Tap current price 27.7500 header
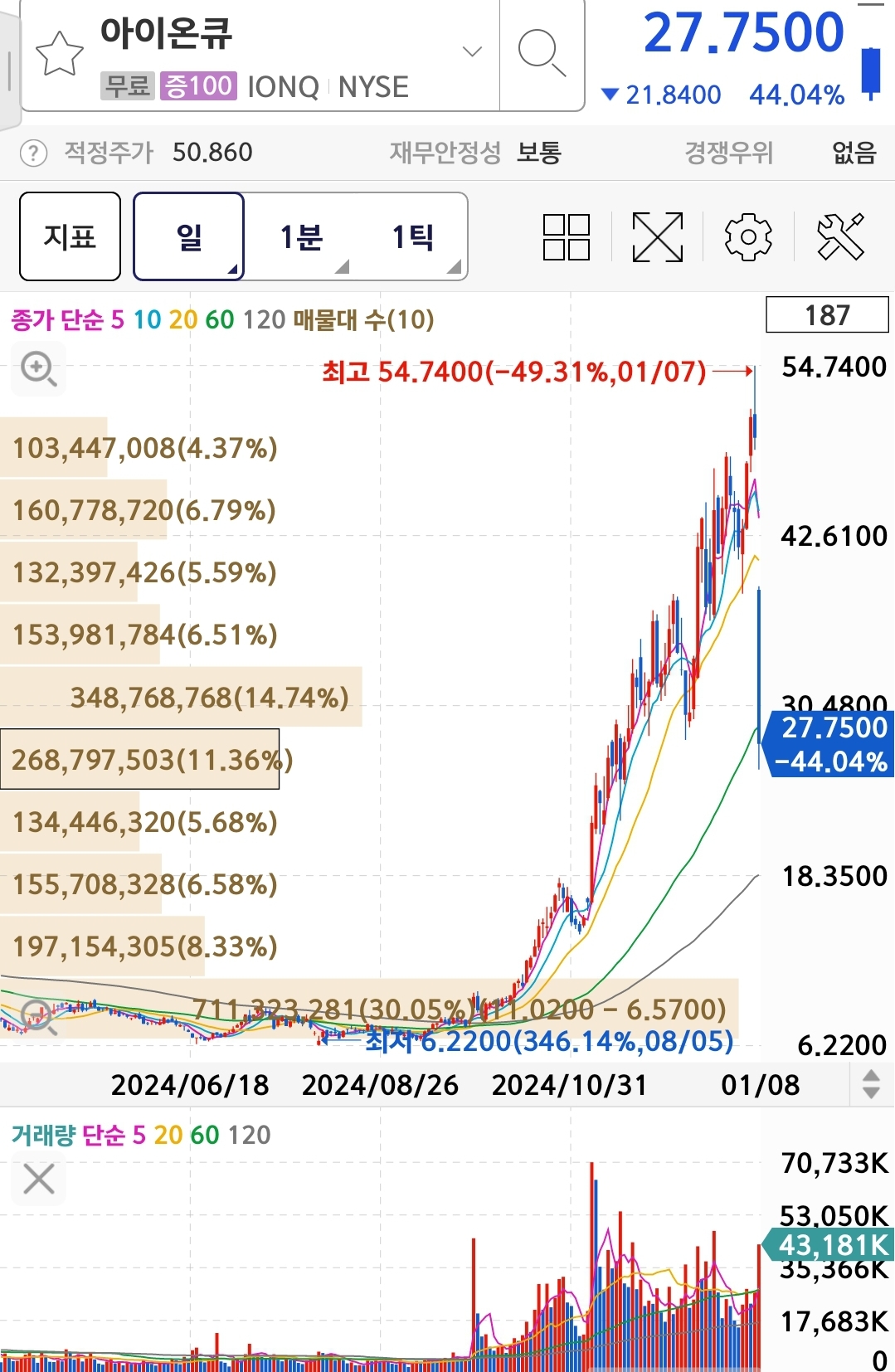 click(x=744, y=33)
